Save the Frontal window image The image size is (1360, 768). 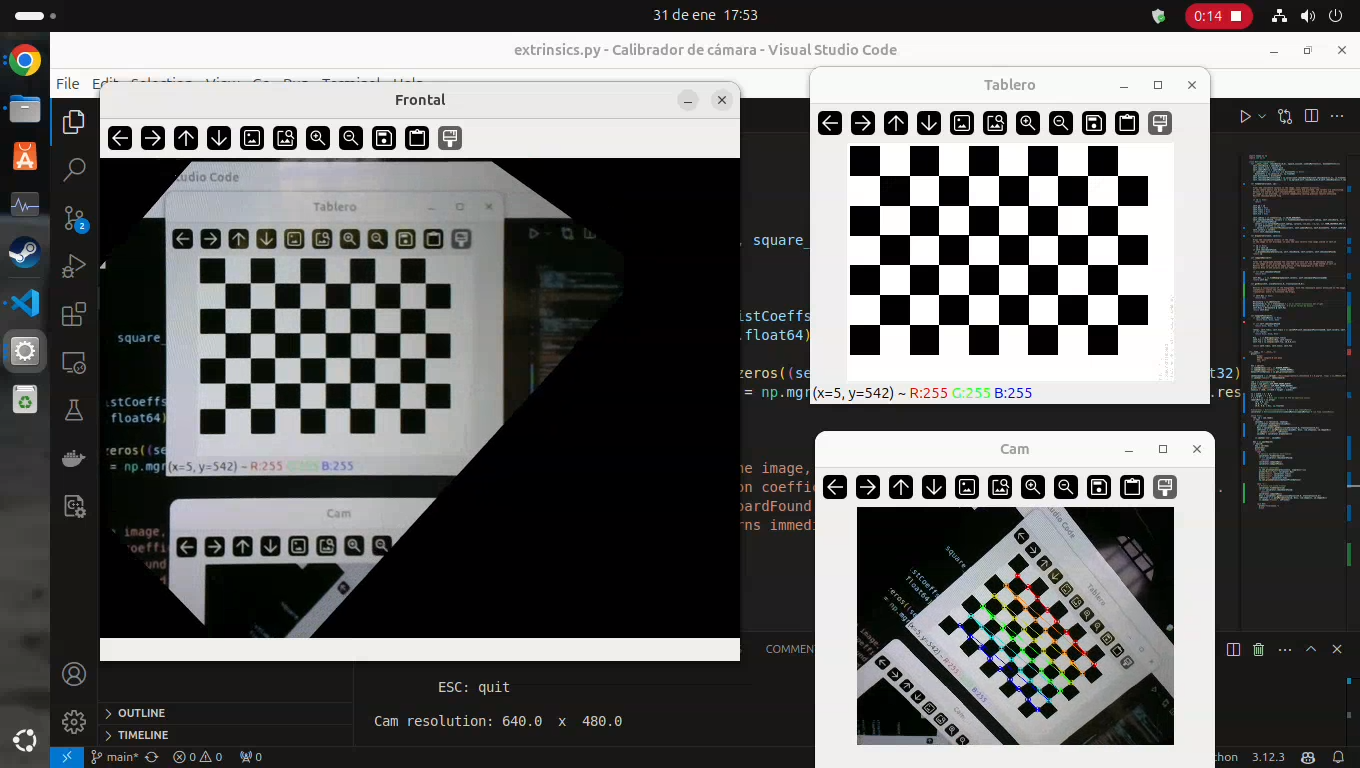coord(384,138)
